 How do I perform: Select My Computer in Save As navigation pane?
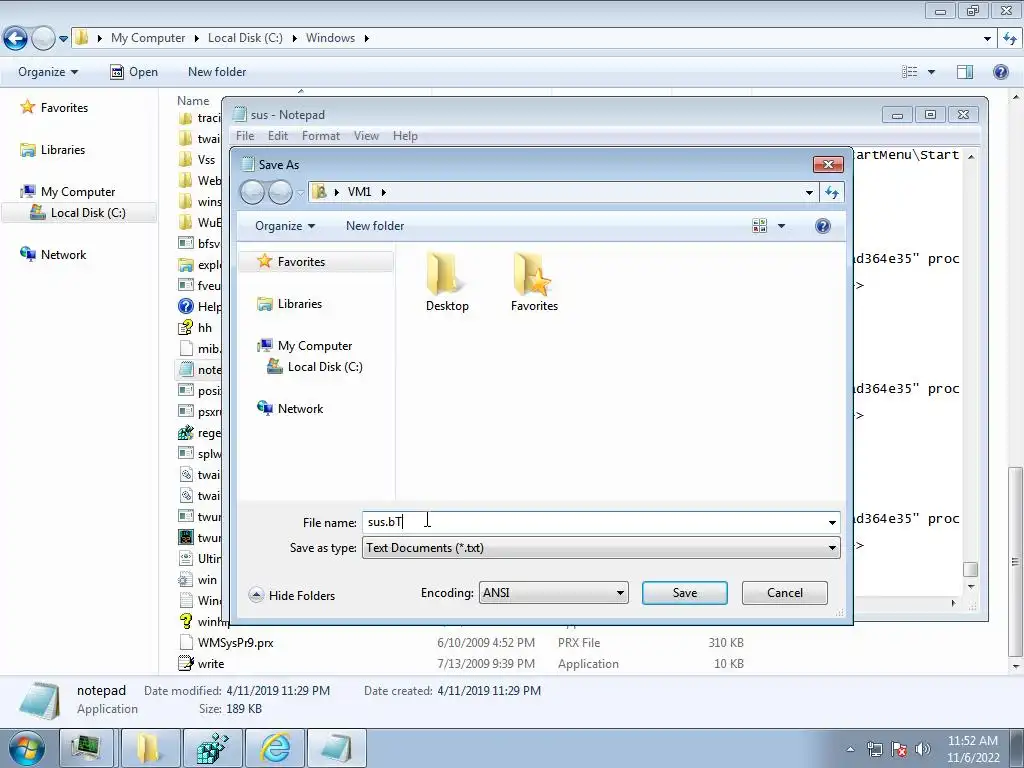tap(315, 345)
